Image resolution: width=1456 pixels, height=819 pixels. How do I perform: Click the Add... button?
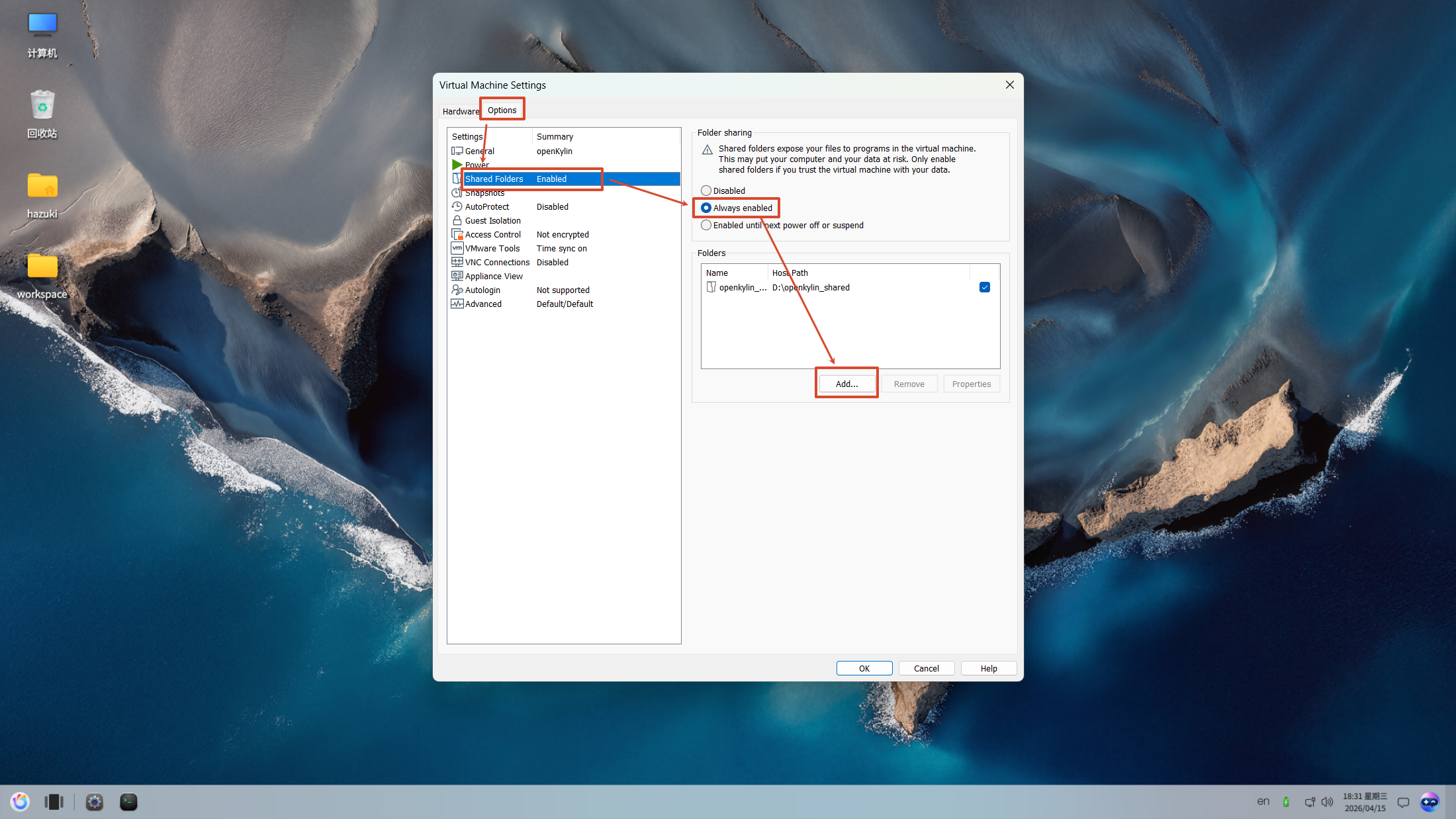point(846,384)
